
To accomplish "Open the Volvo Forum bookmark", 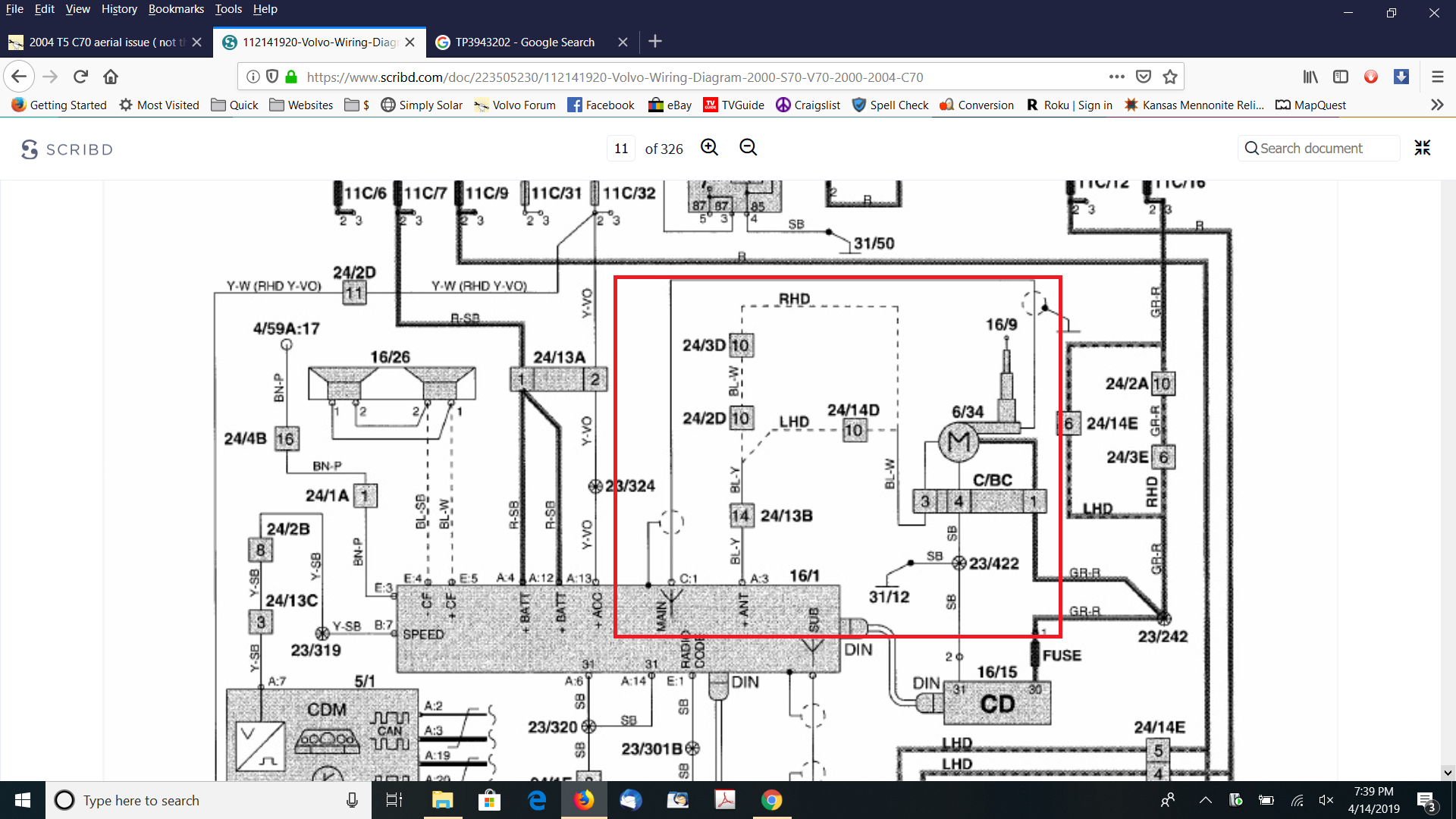I will tap(515, 105).
